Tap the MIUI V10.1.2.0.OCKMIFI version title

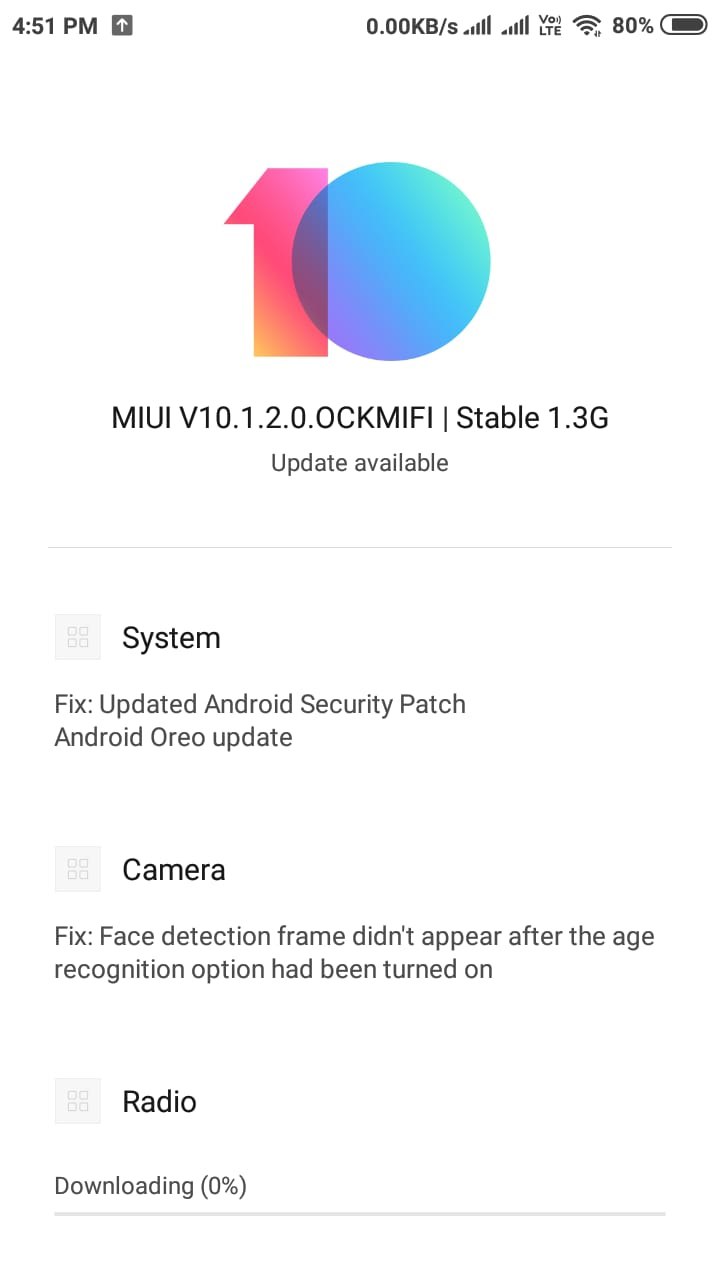pyautogui.click(x=360, y=418)
